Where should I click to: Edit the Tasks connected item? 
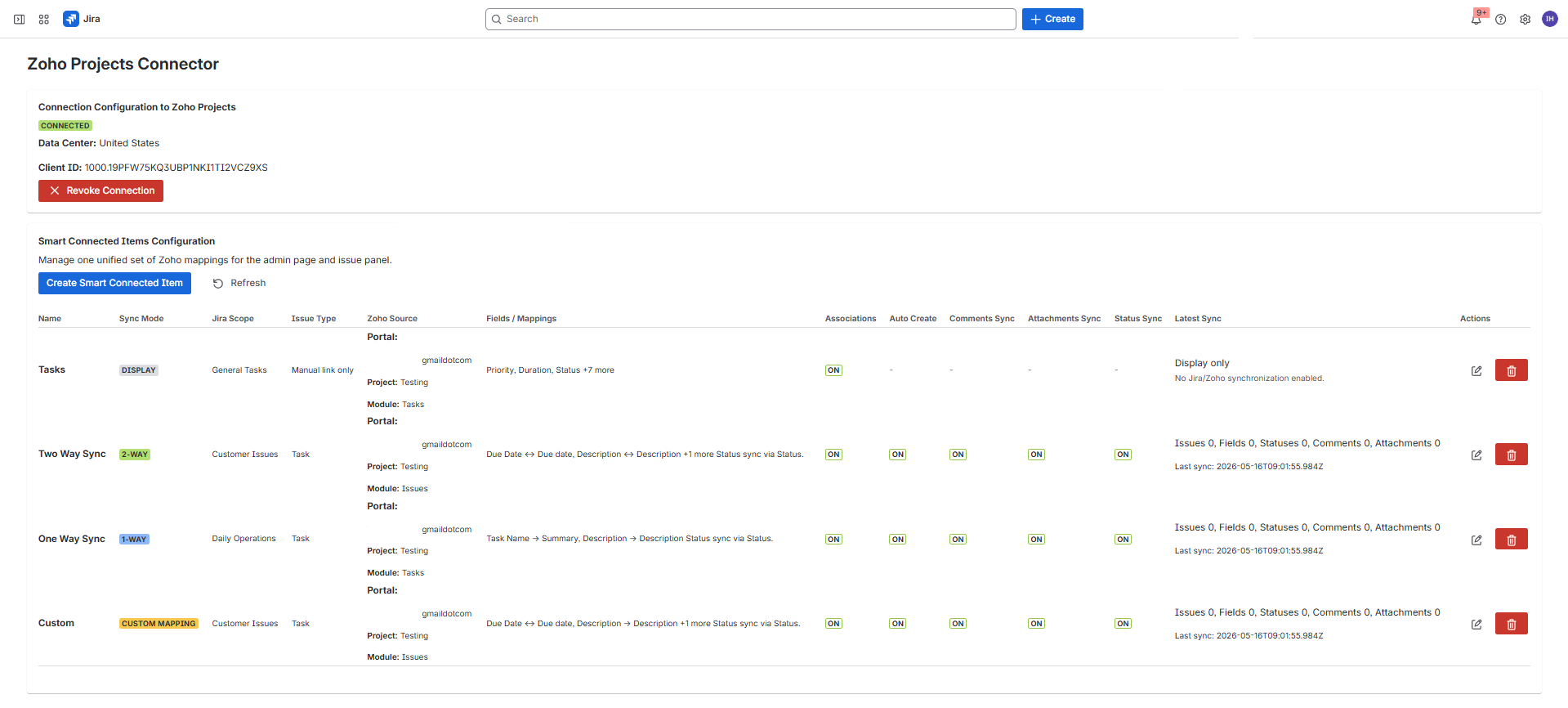click(x=1476, y=370)
